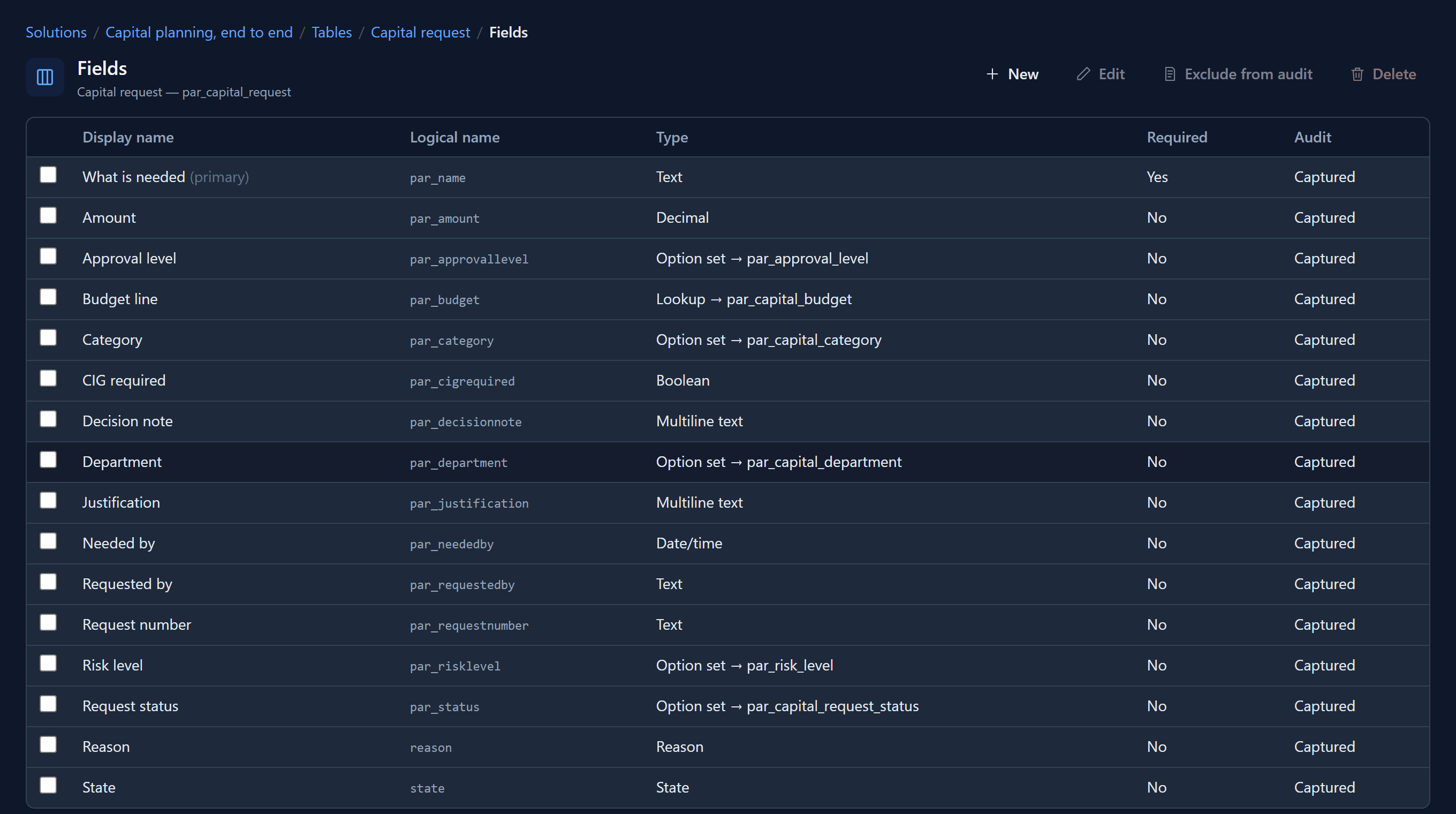Image resolution: width=1456 pixels, height=814 pixels.
Task: Click the par_cigrequired logical name
Action: point(462,381)
